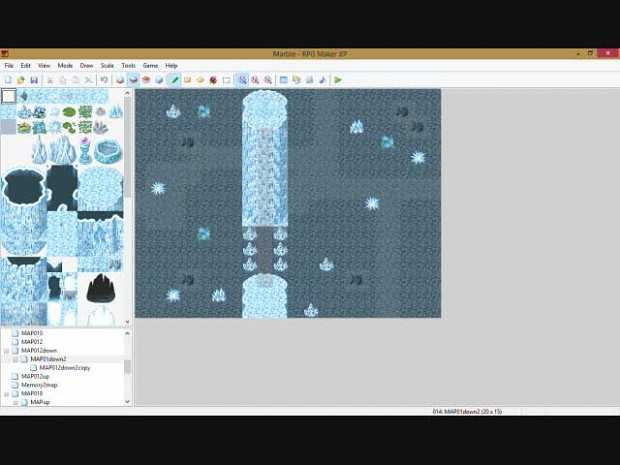The image size is (620, 465).
Task: Click the Cut scissors icon
Action: (x=50, y=80)
